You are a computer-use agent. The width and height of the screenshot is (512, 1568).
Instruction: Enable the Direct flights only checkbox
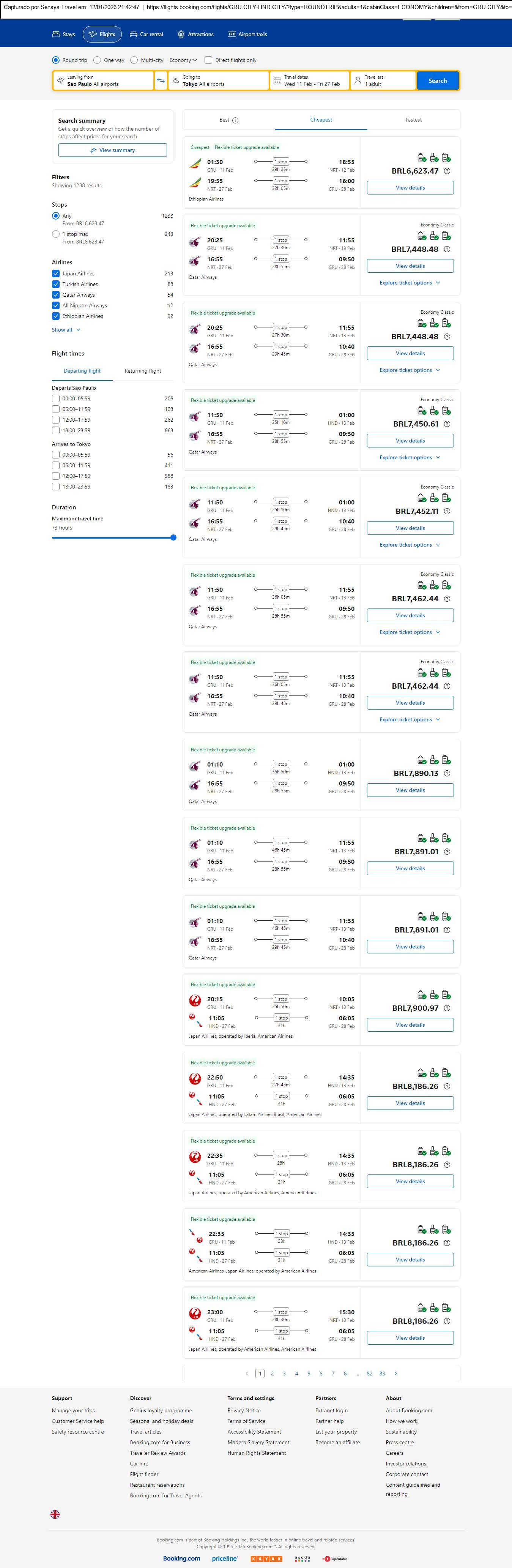209,60
